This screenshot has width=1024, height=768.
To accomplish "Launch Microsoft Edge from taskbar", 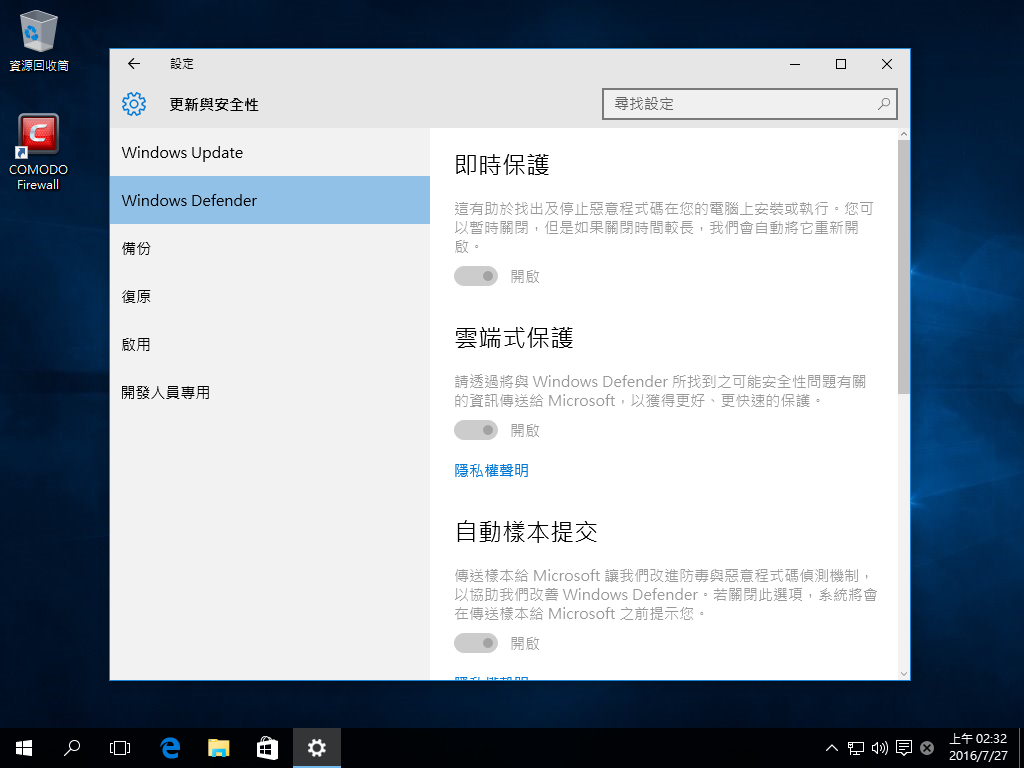I will pyautogui.click(x=170, y=748).
